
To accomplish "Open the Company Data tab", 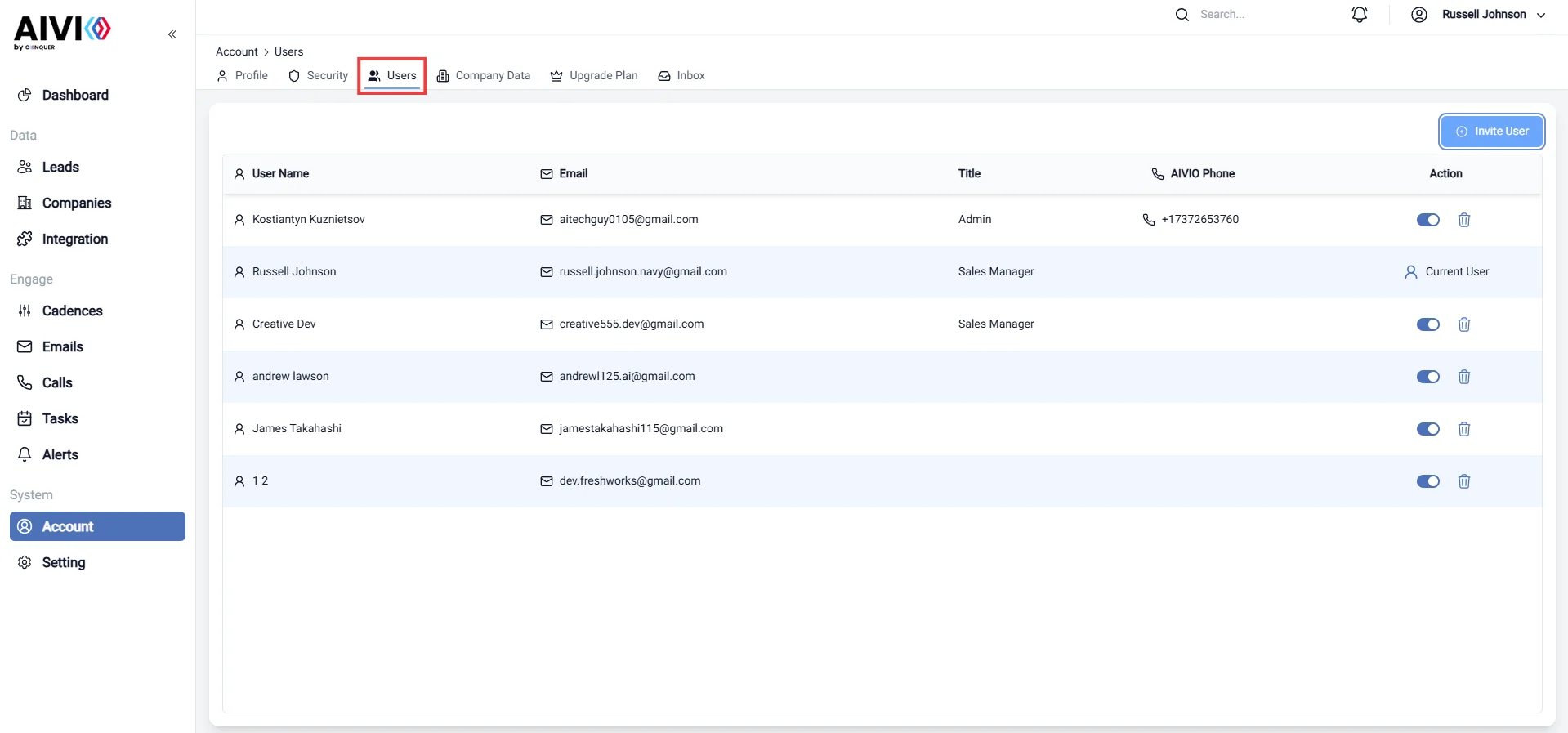I will [x=484, y=75].
